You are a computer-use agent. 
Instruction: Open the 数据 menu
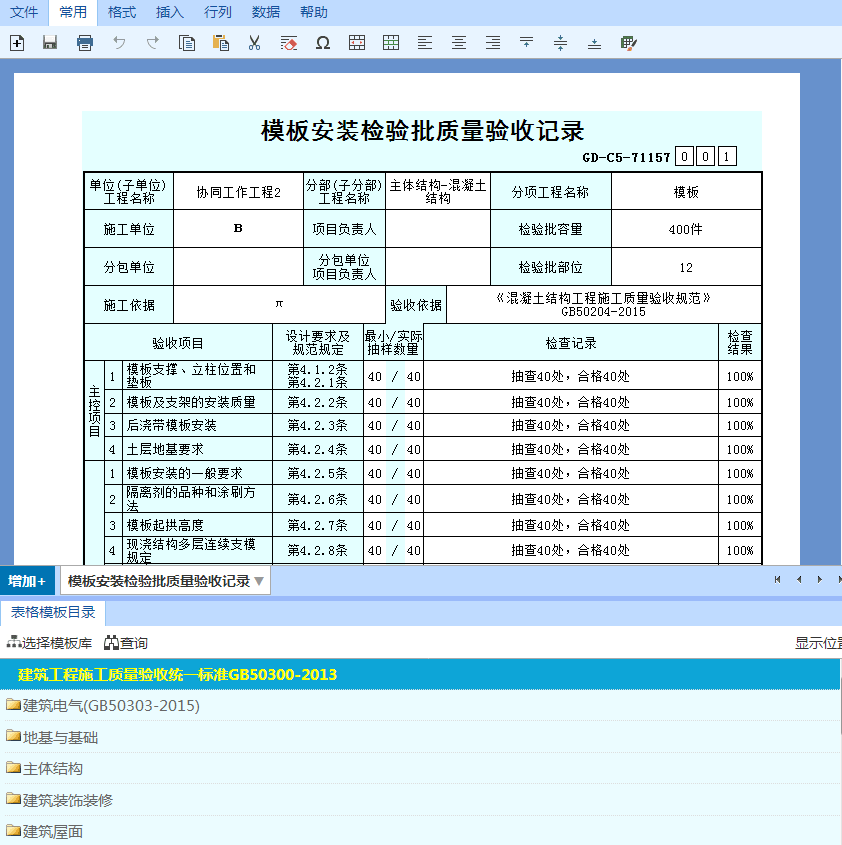266,12
